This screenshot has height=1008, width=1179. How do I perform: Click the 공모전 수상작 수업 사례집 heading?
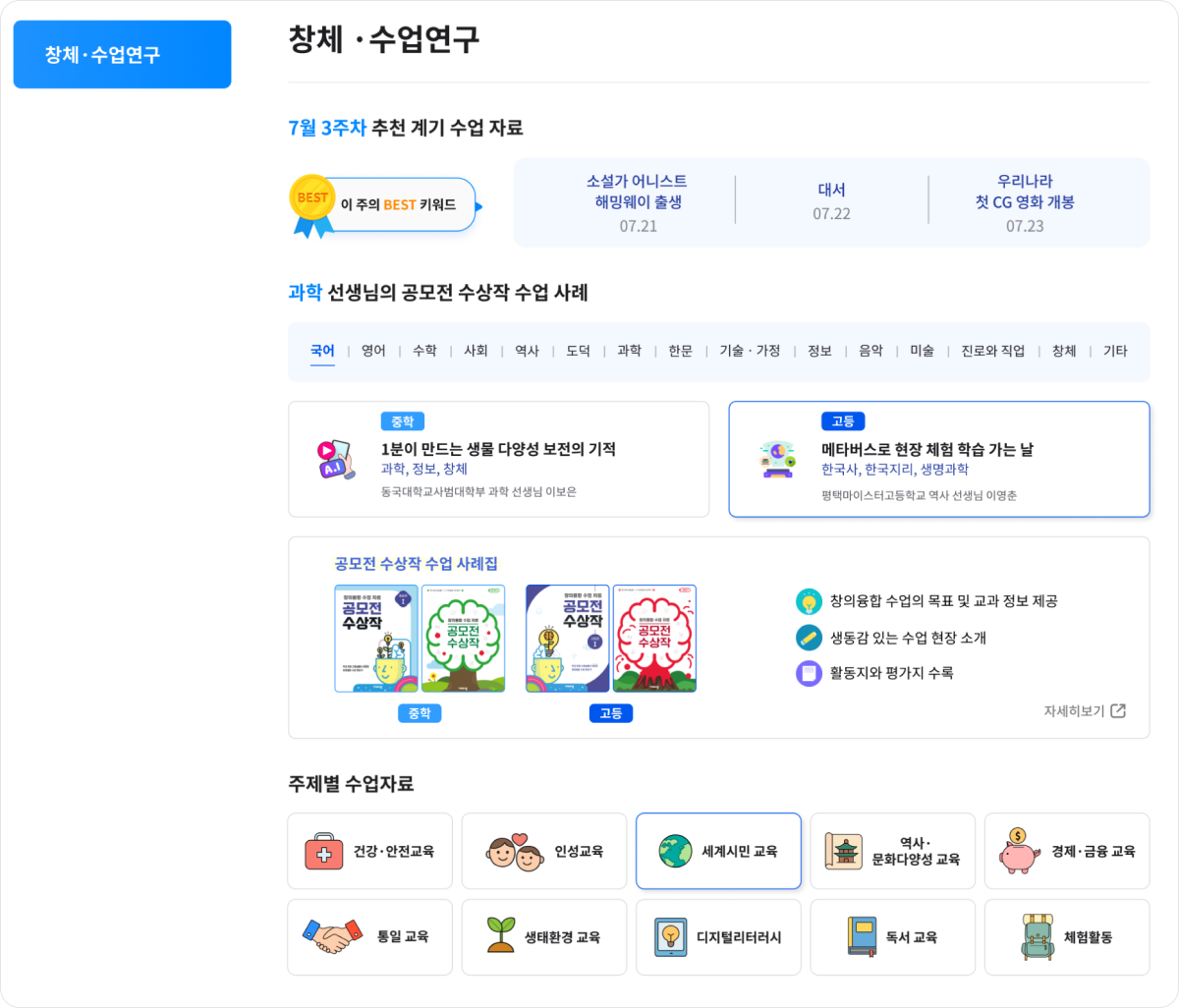tap(416, 563)
